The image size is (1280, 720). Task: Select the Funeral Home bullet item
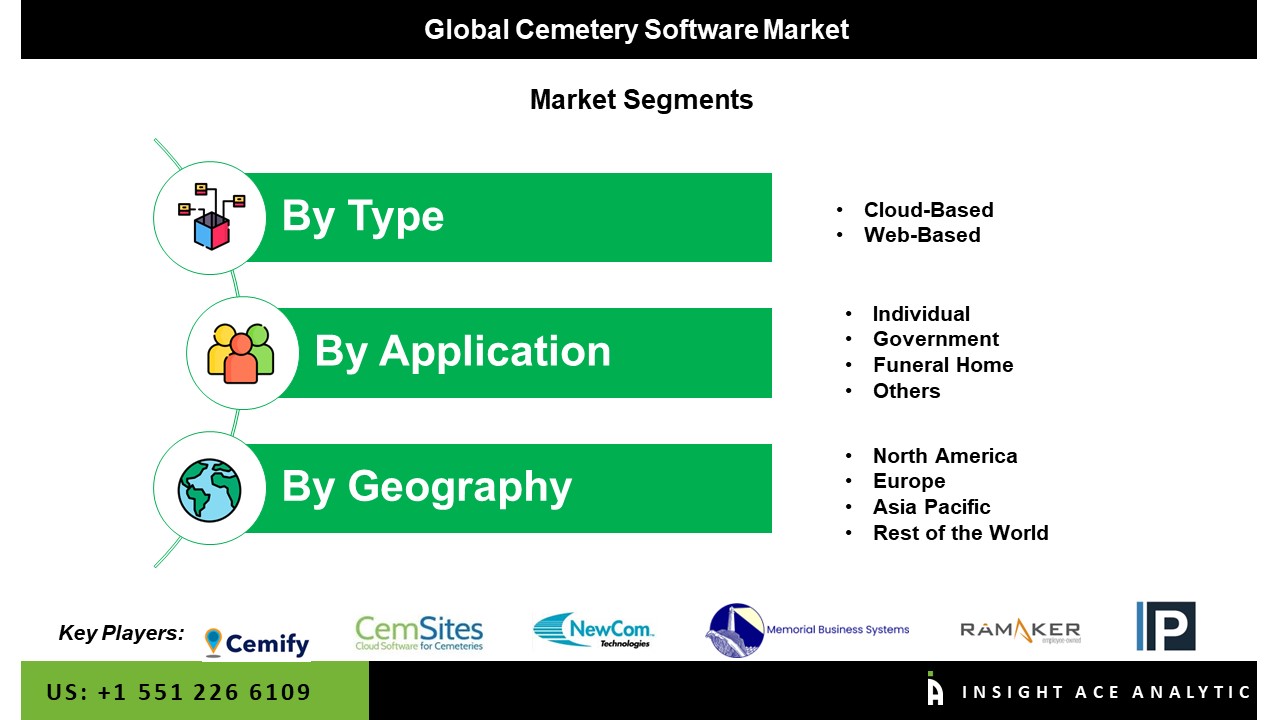pos(942,365)
